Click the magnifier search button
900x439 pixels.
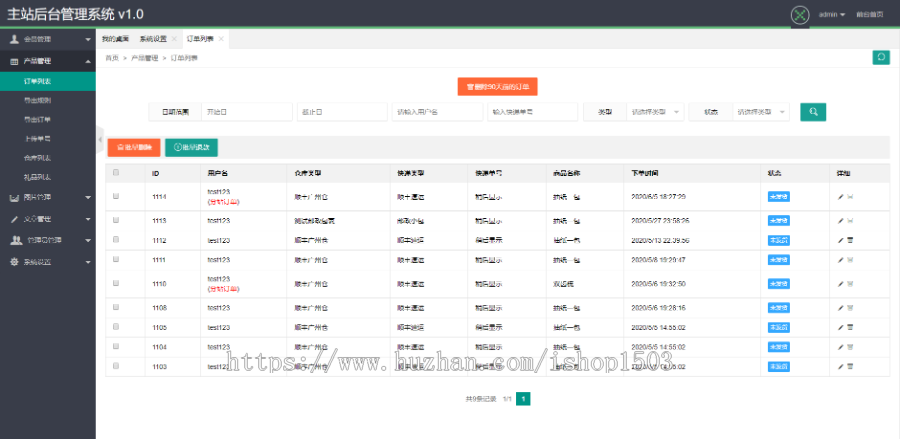813,112
